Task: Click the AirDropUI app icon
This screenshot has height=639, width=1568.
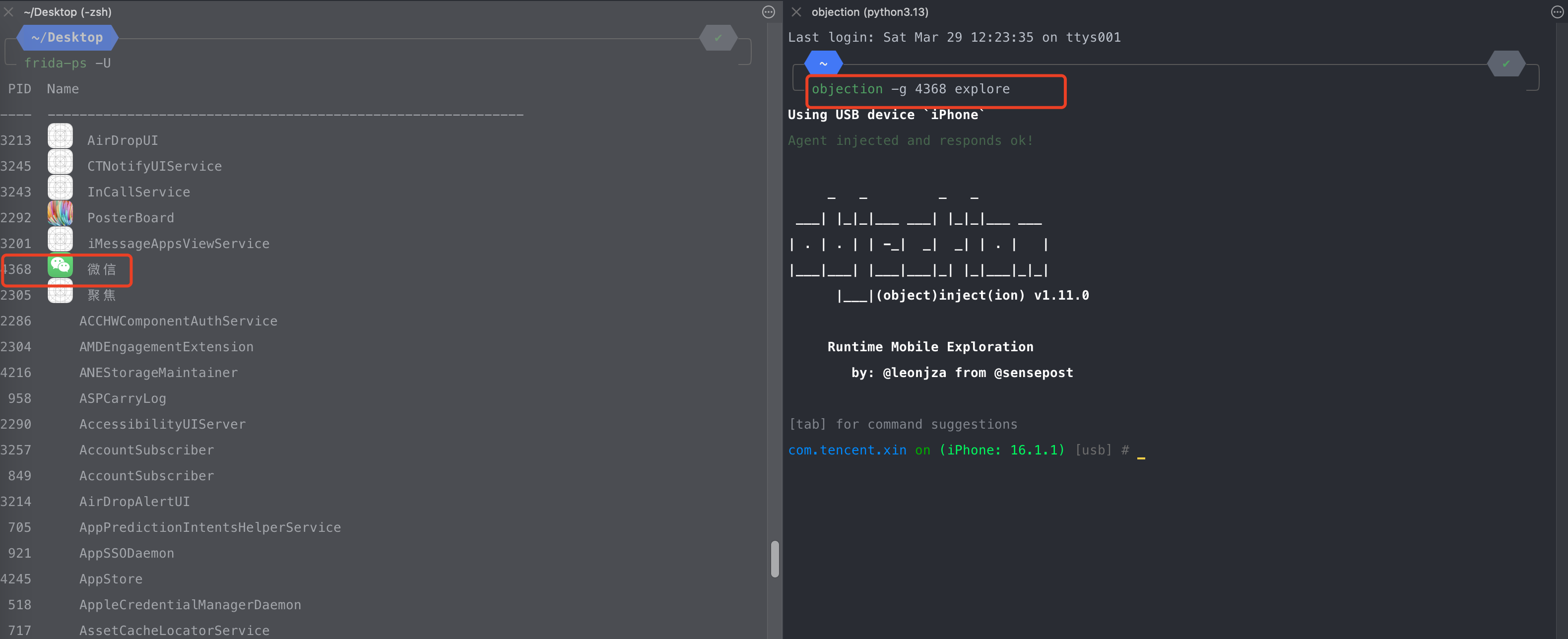Action: (60, 136)
